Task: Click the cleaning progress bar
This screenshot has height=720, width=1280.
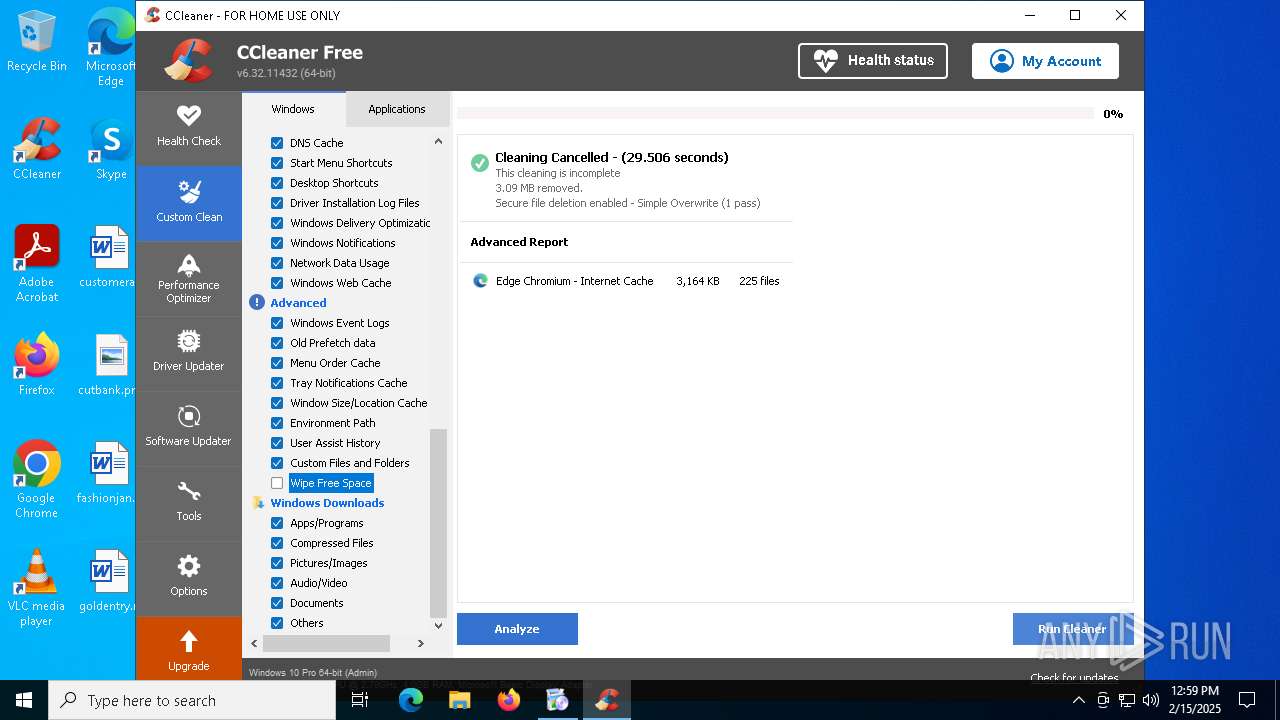Action: point(776,114)
